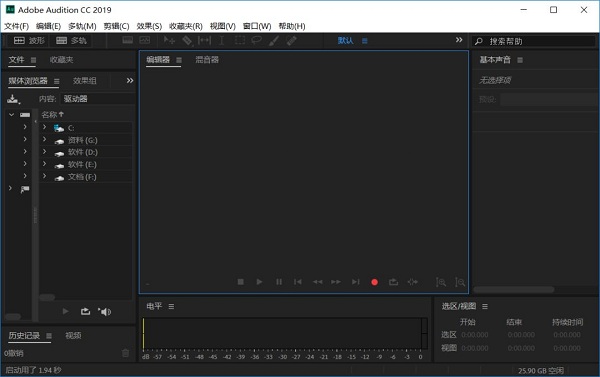The height and width of the screenshot is (377, 600).
Task: Select the Spot Healing Brush tool
Action: (291, 40)
